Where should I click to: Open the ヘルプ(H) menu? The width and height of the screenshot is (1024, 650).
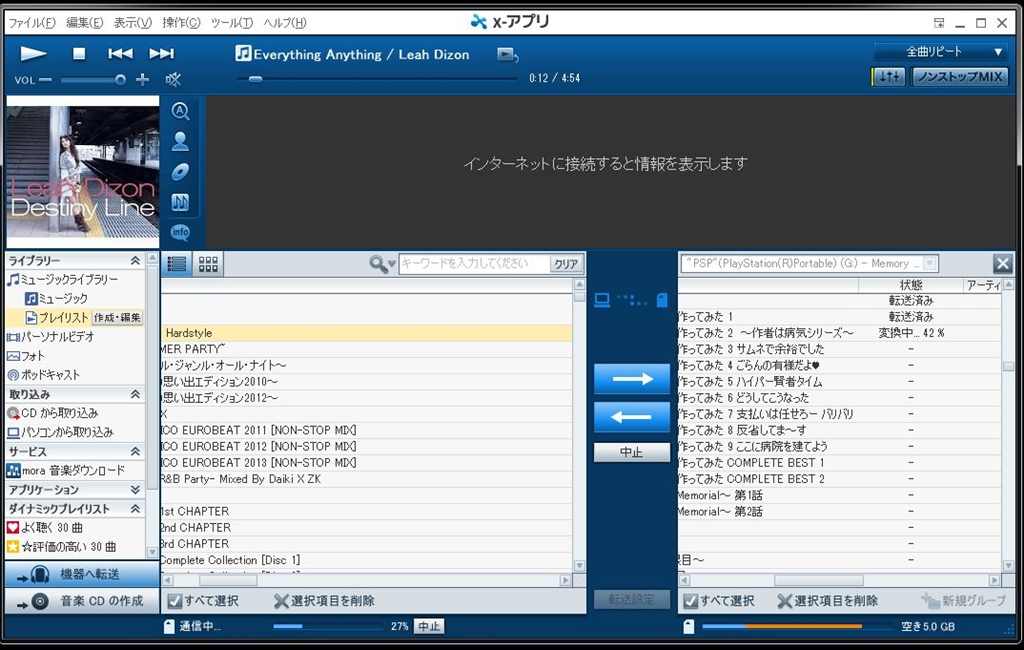[285, 23]
